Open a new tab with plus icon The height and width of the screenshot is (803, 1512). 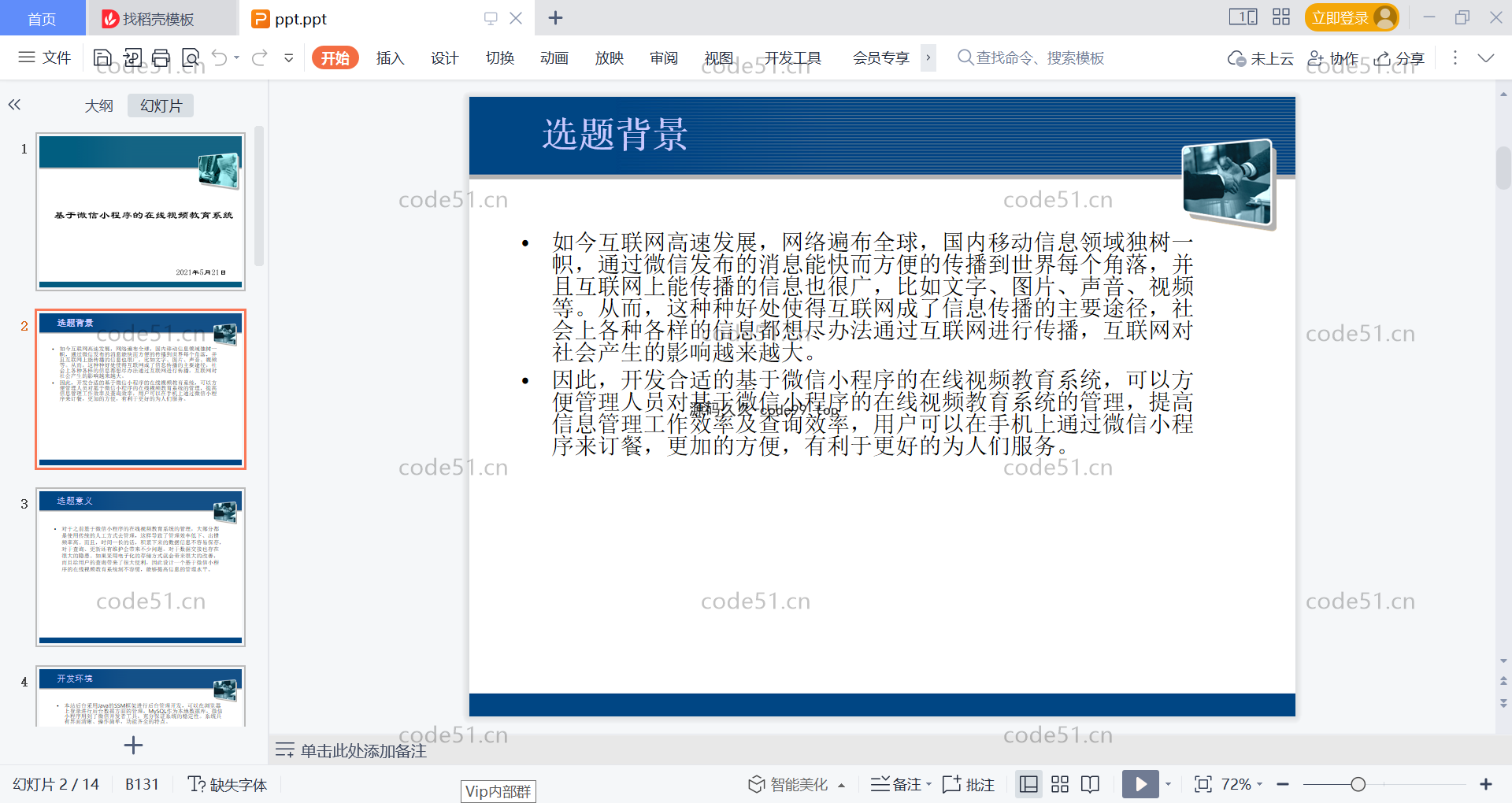point(555,17)
